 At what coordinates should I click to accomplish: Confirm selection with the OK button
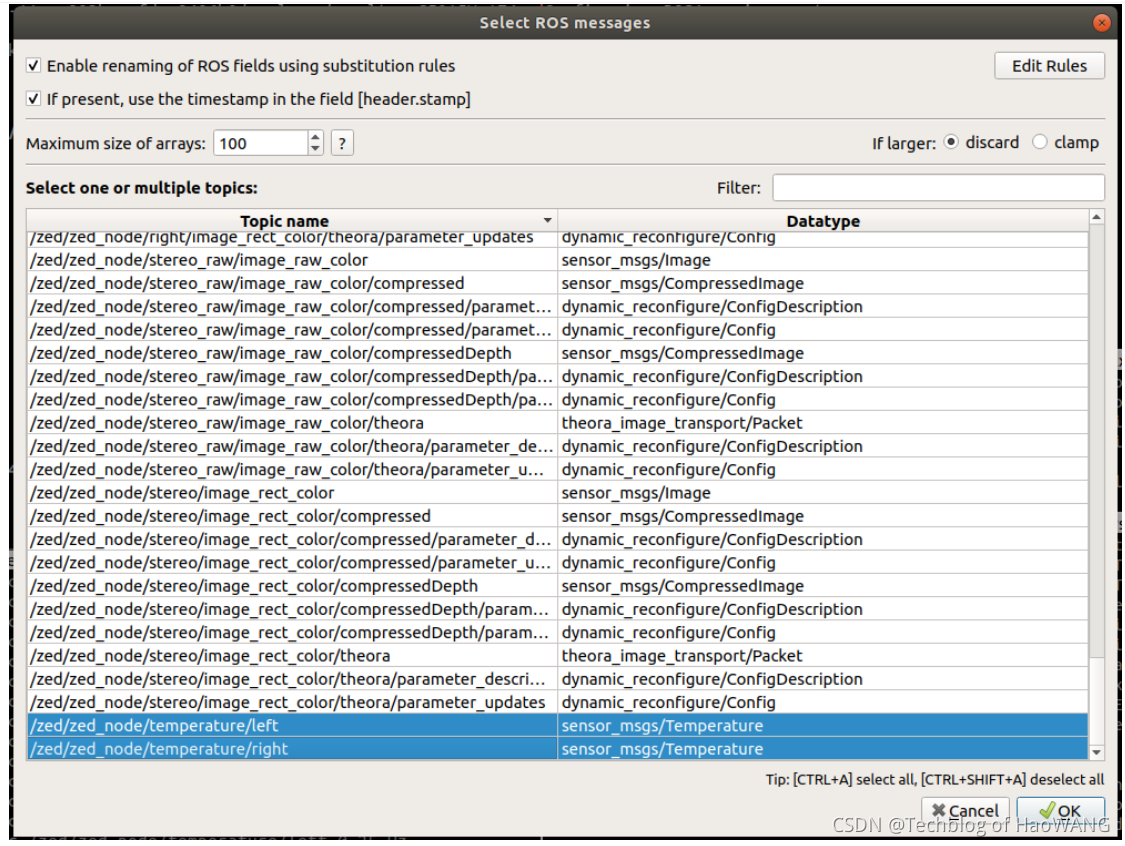(x=1060, y=811)
